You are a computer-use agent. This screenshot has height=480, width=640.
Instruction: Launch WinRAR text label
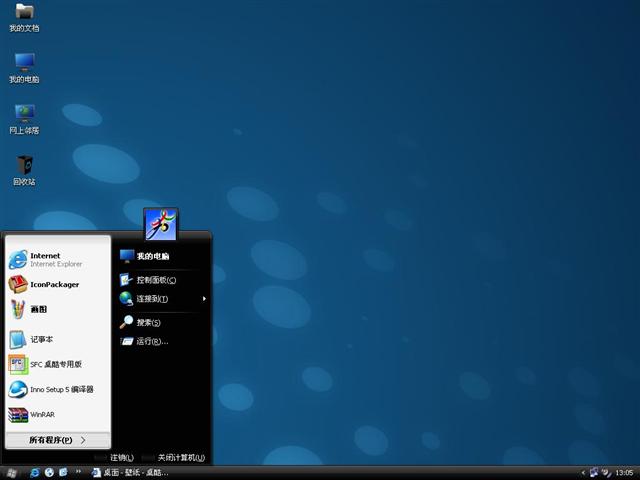42,415
